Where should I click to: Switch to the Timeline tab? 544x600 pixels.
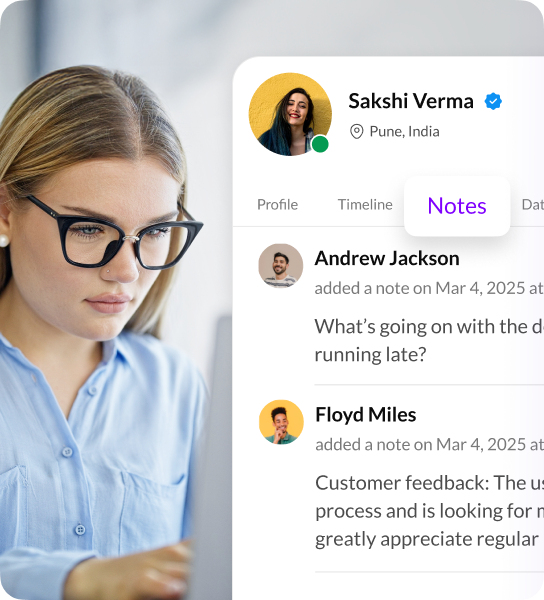tap(365, 205)
